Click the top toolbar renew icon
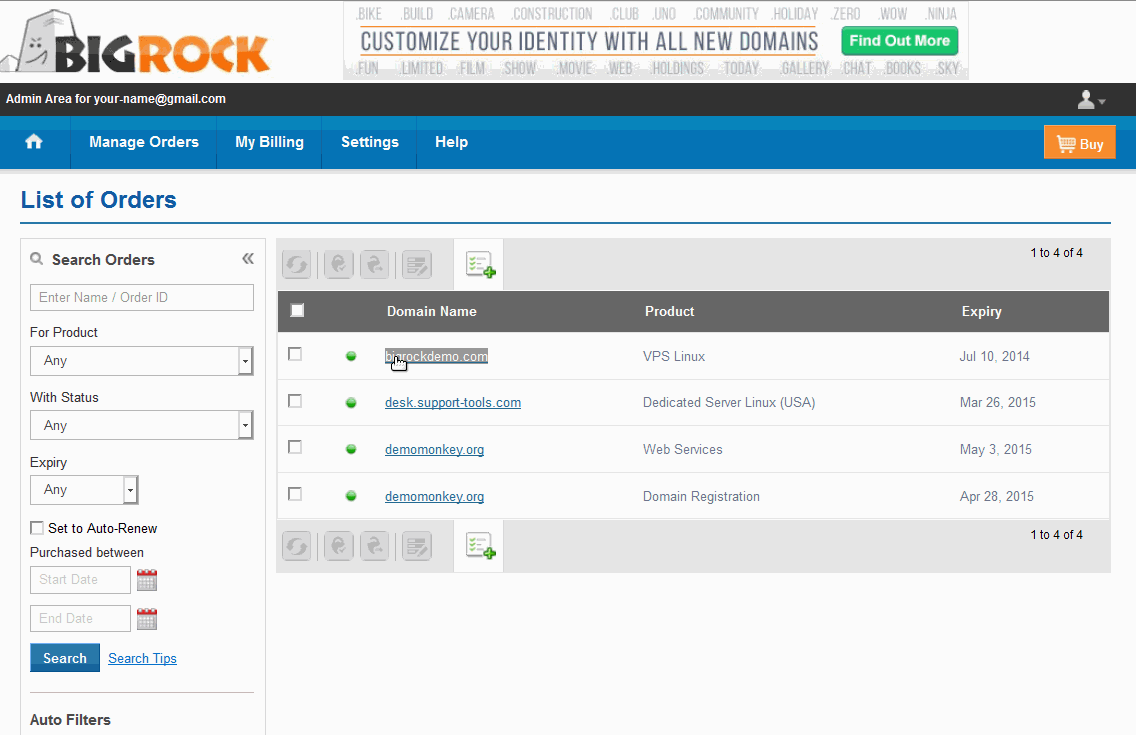Screen dimensions: 1136x735 (x=296, y=264)
